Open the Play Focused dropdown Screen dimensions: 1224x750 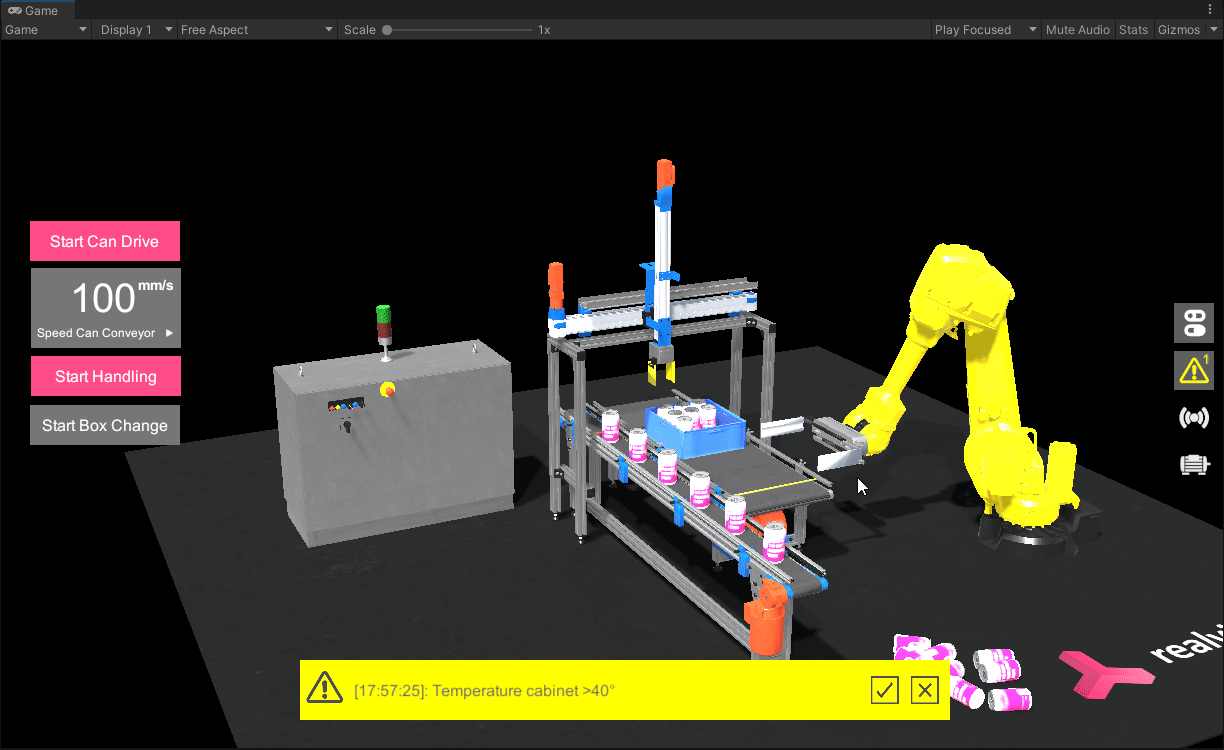pyautogui.click(x=985, y=30)
